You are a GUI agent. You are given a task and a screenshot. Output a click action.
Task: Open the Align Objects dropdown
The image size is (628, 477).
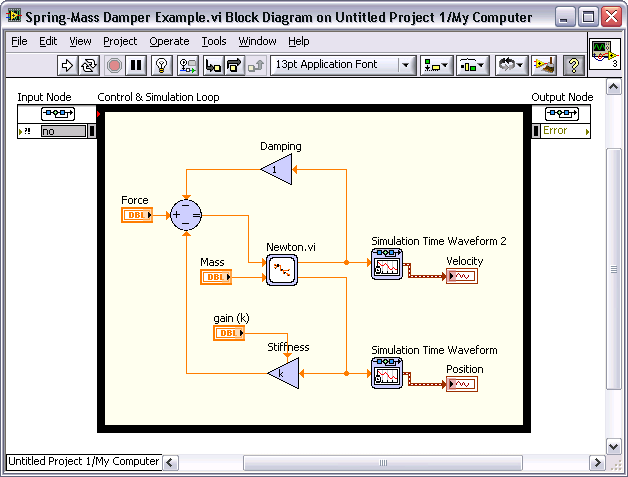(437, 65)
